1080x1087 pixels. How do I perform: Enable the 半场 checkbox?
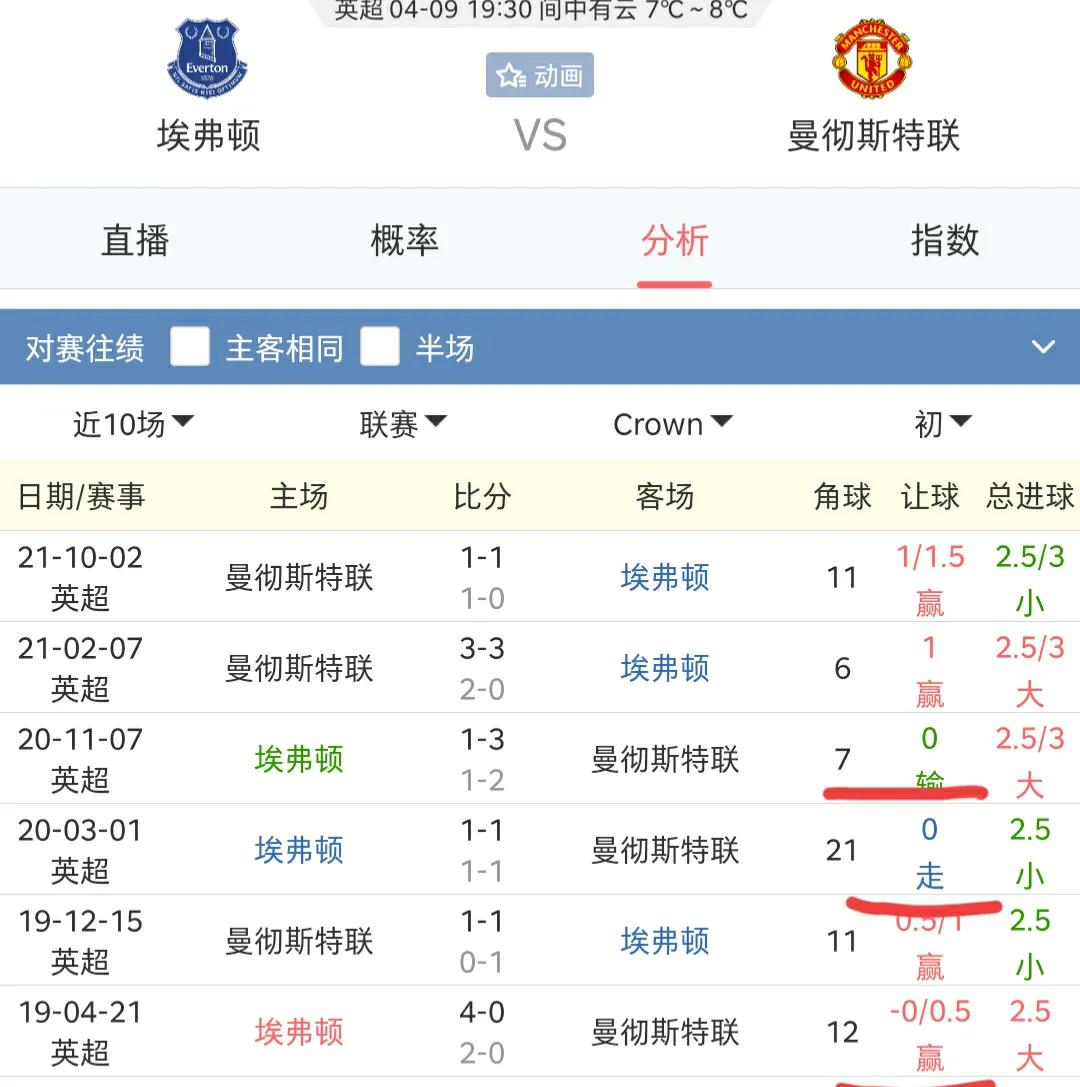point(380,346)
